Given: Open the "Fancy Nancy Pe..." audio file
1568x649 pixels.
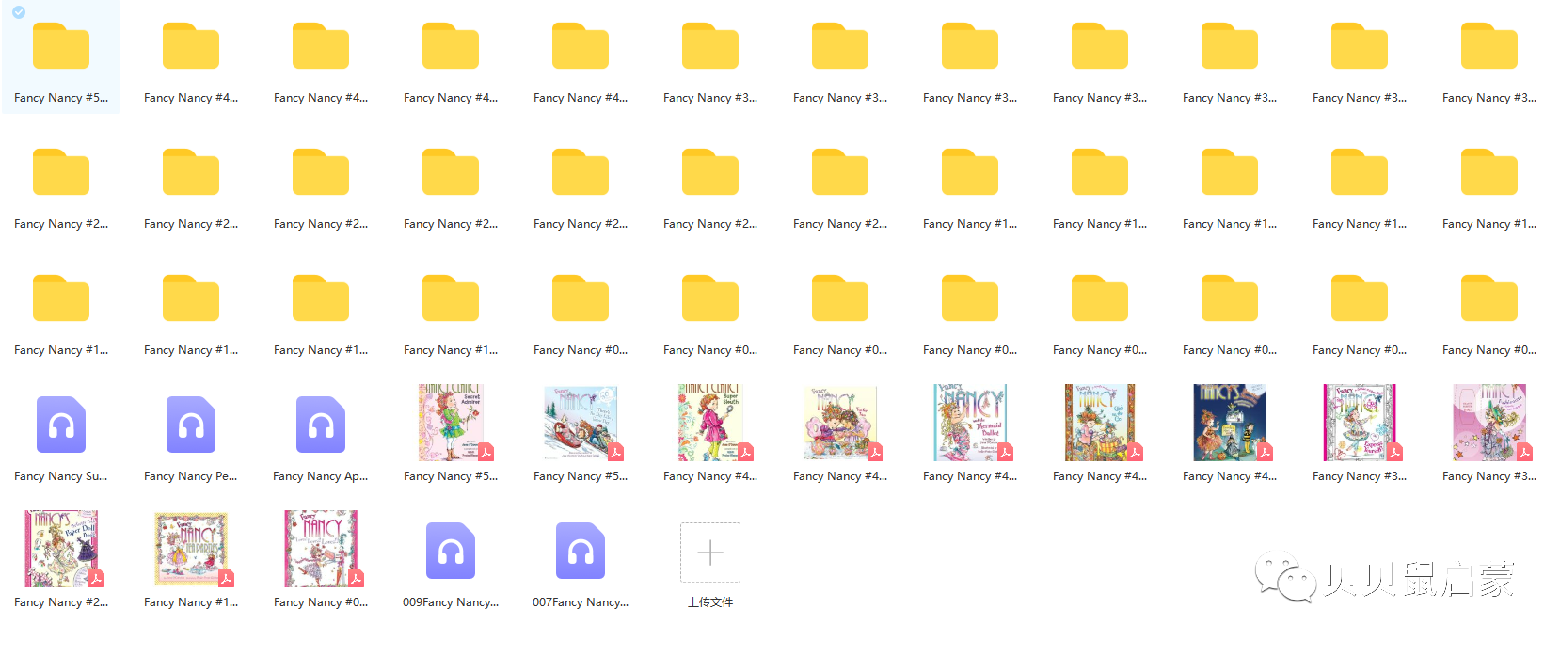Looking at the screenshot, I should (191, 425).
